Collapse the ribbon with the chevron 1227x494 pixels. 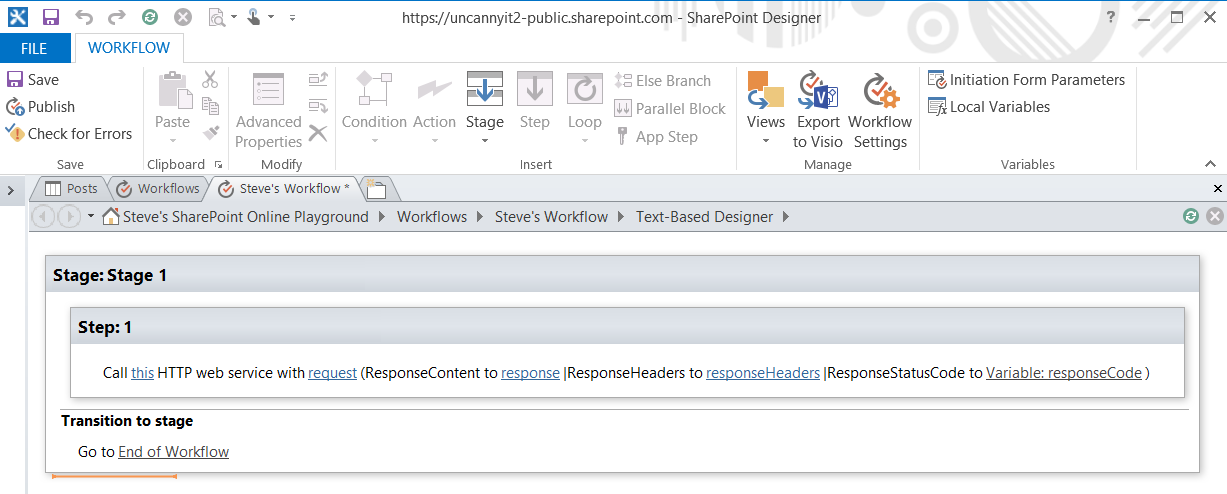1209,164
